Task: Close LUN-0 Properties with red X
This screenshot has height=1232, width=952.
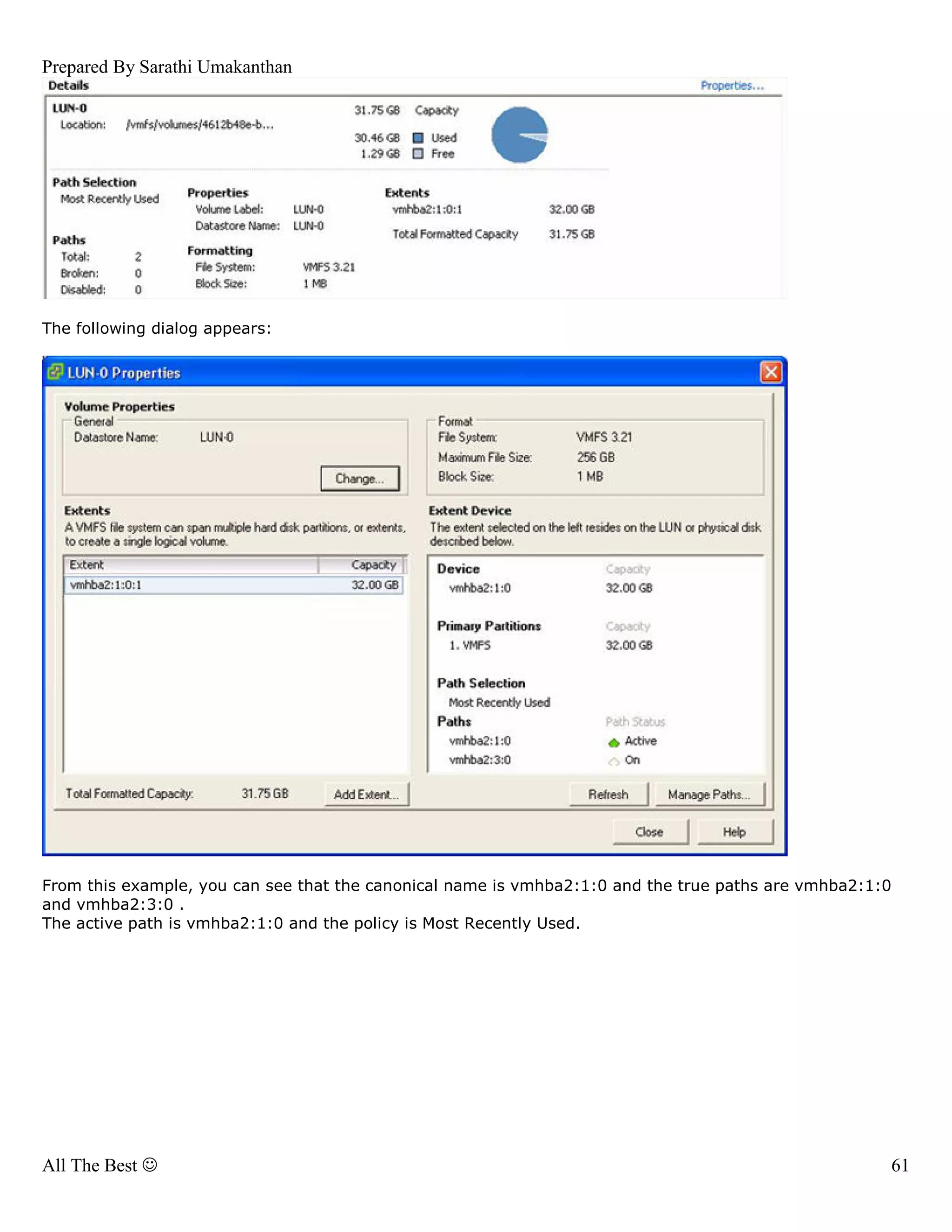Action: 771,372
